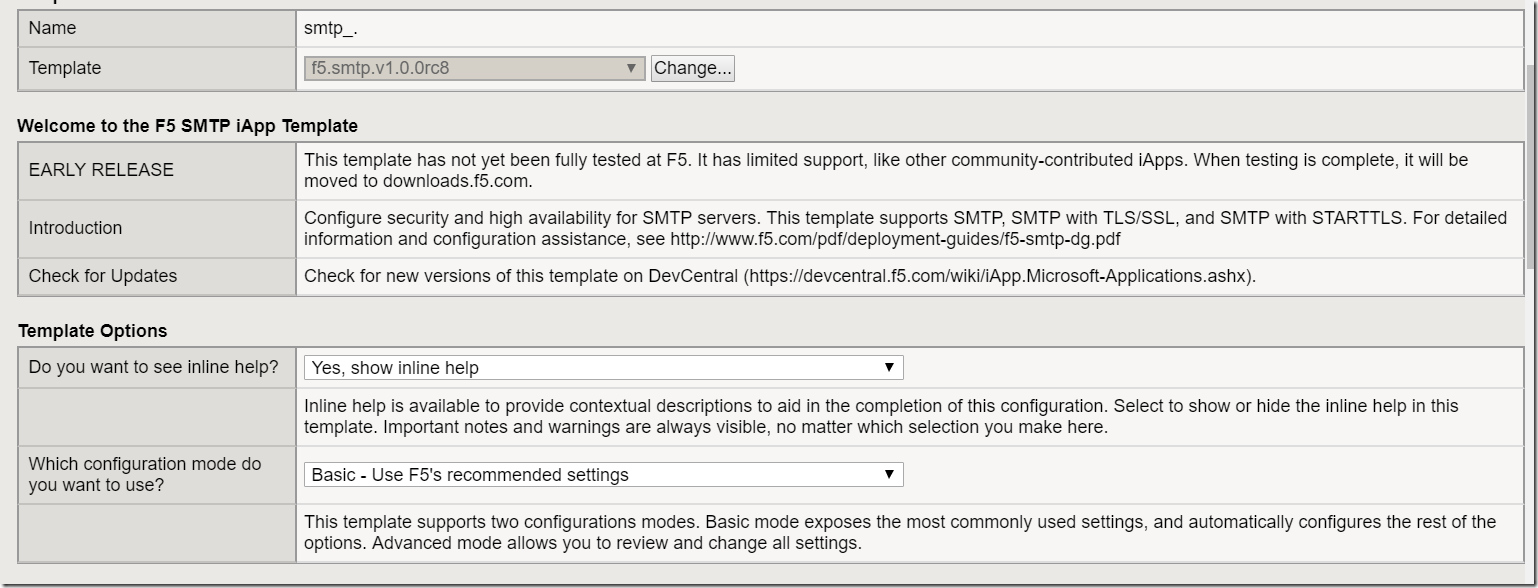Click 'Which configuration mode do you want to use?' label
Screen dimensions: 1538x588
(145, 474)
